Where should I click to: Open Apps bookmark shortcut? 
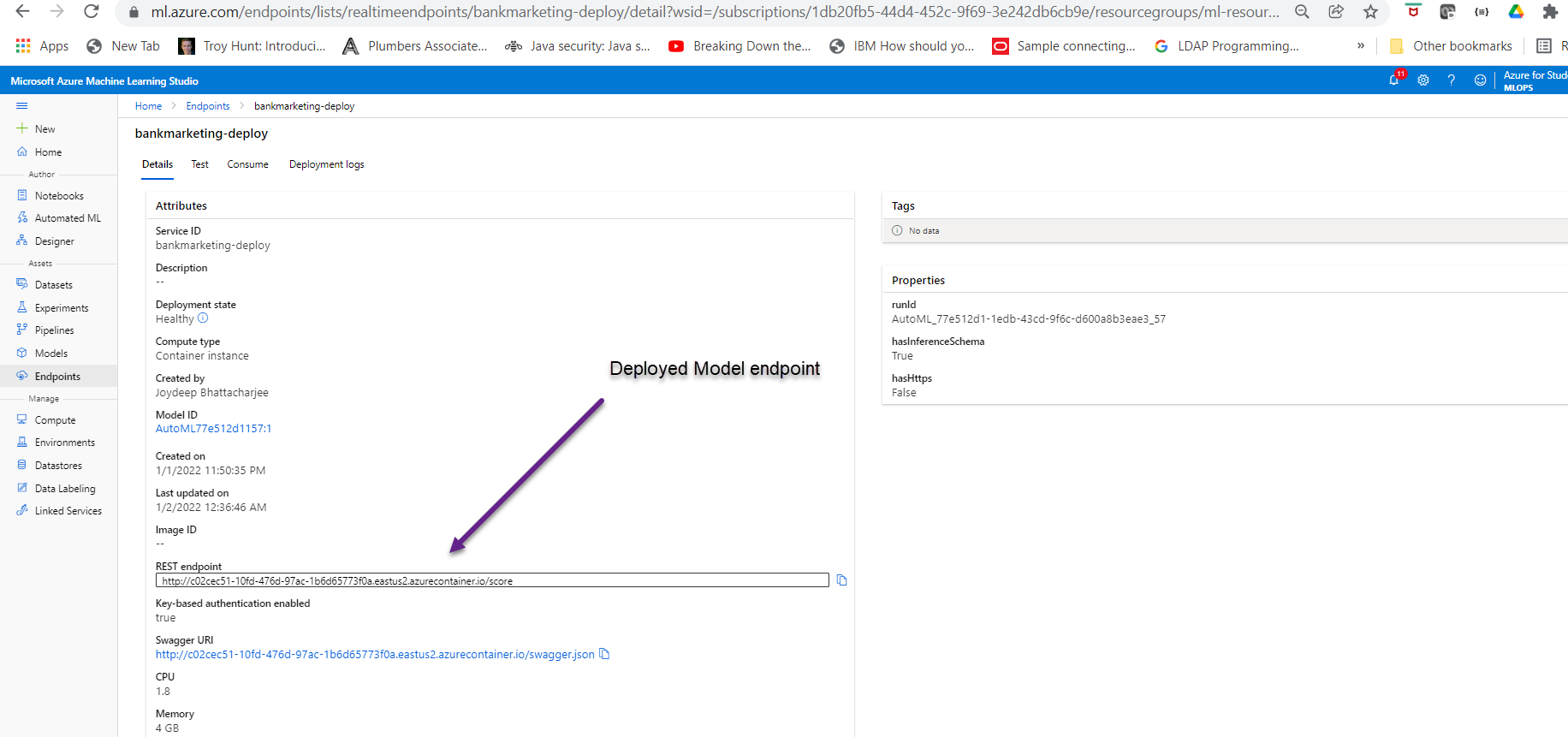42,45
